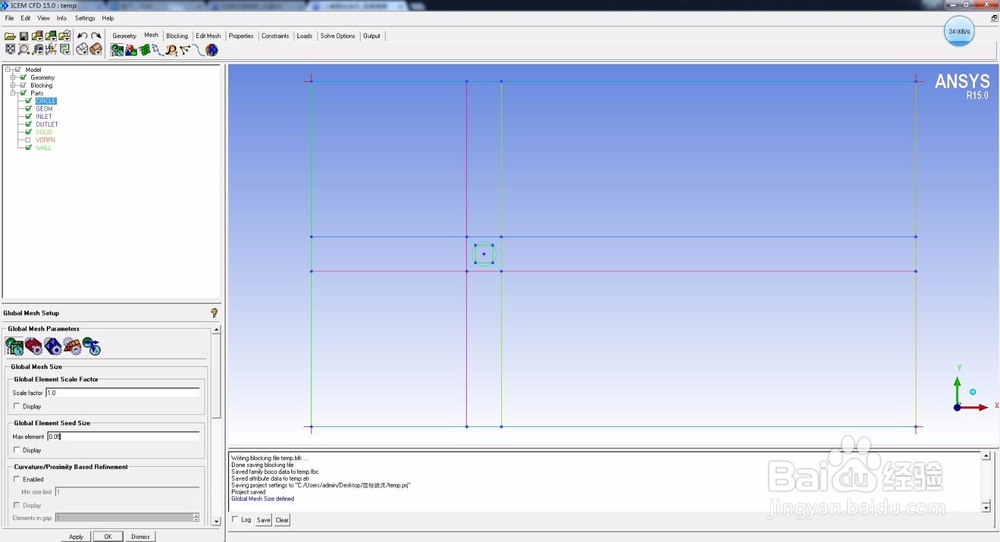Screen dimensions: 1000x542
Task: Open the View menu
Action: pyautogui.click(x=43, y=18)
